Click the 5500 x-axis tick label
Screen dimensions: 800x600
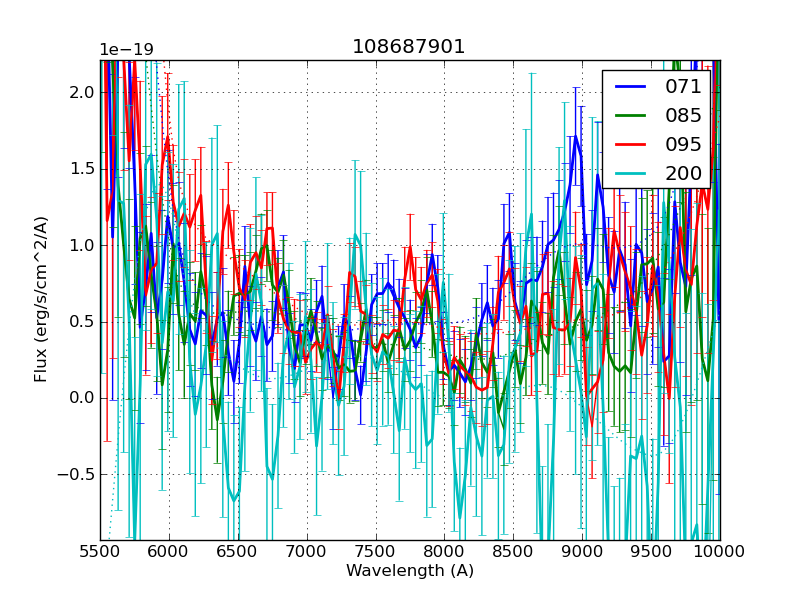coord(100,551)
